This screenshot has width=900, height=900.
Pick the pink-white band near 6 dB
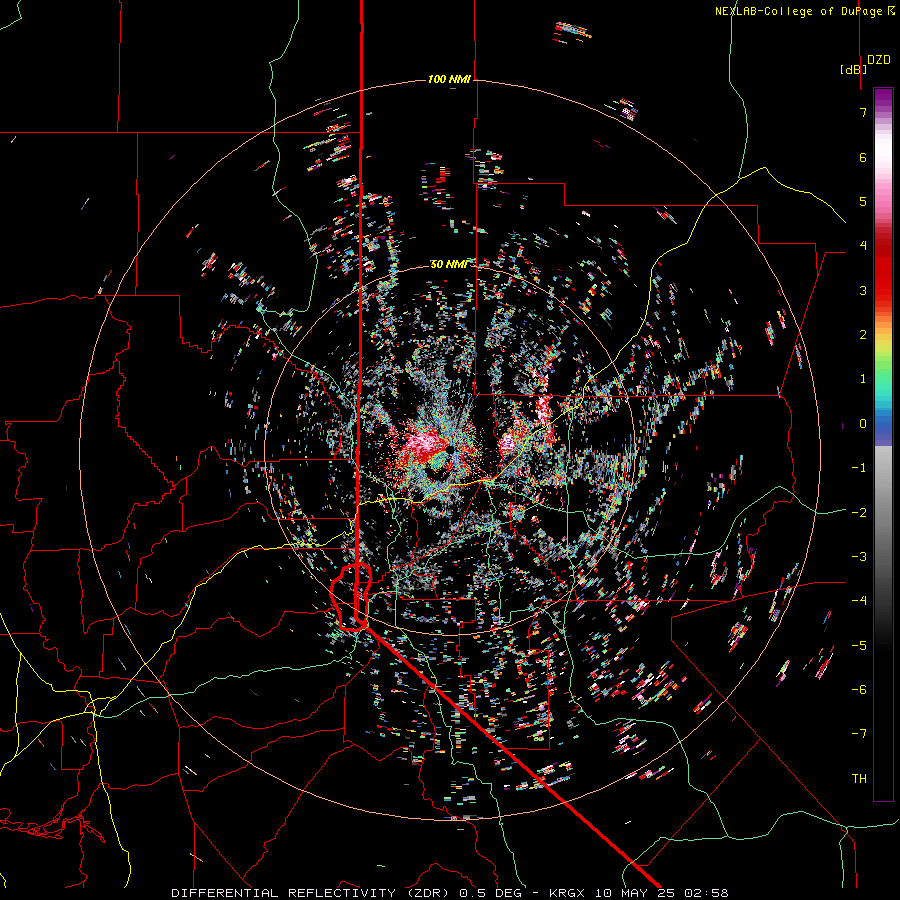click(x=883, y=157)
